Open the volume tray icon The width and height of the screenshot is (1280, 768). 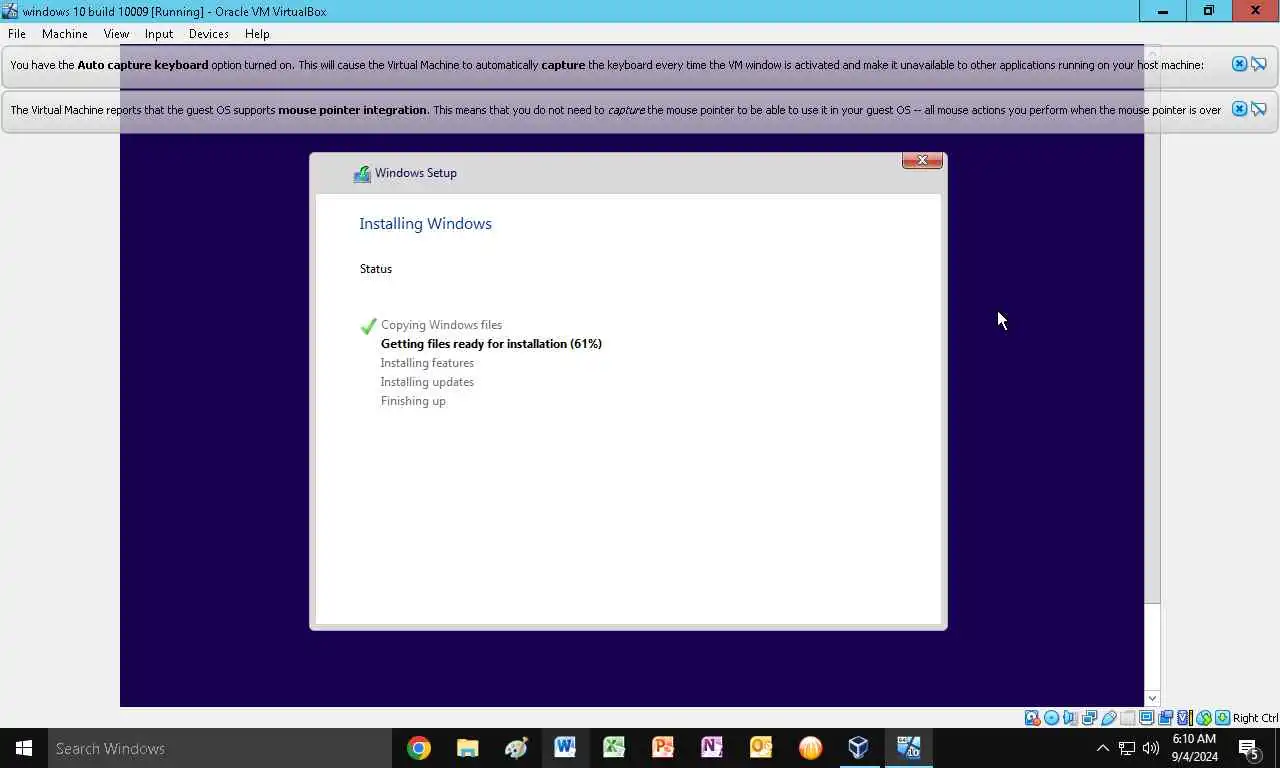click(1151, 748)
